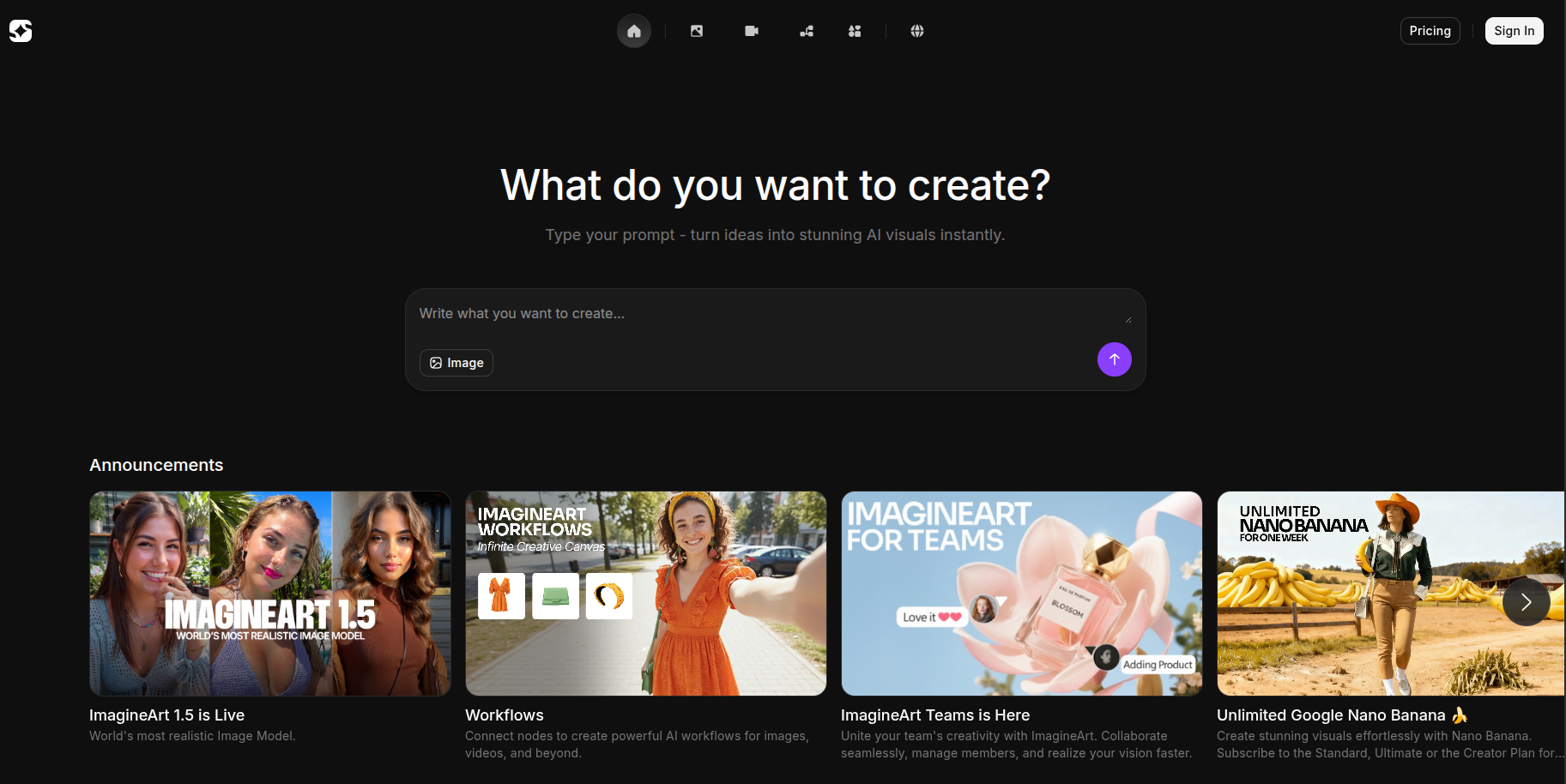The image size is (1566, 784).
Task: Open the Image generation nav icon
Action: pos(697,31)
